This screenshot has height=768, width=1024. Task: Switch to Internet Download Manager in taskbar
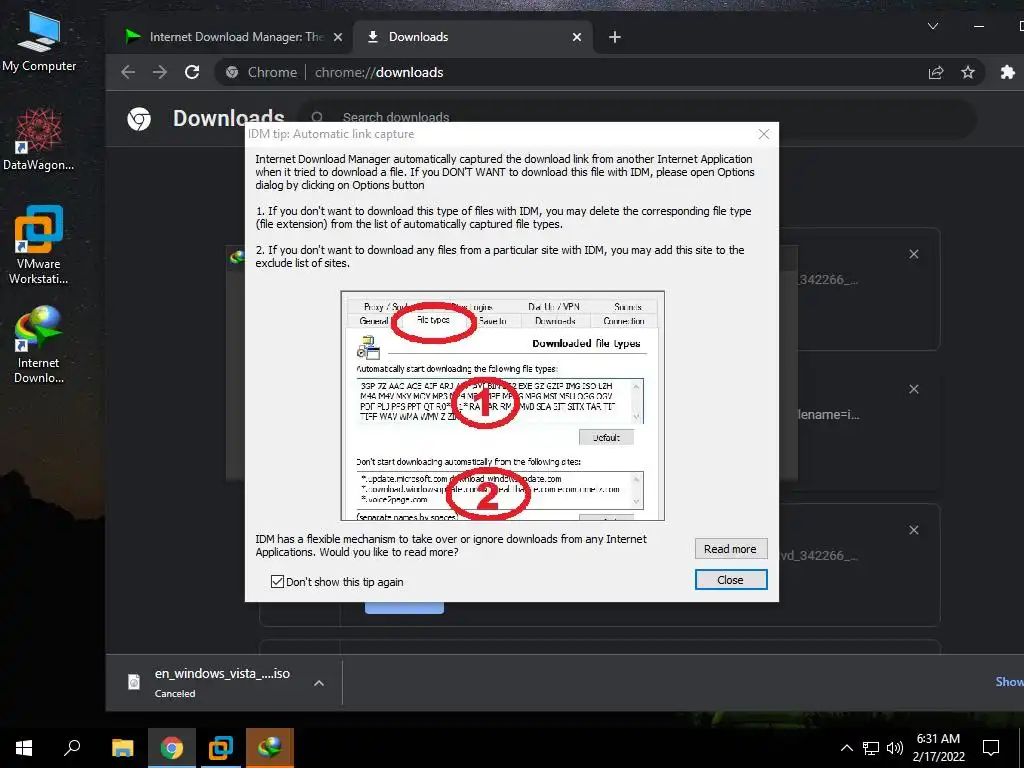[270, 748]
